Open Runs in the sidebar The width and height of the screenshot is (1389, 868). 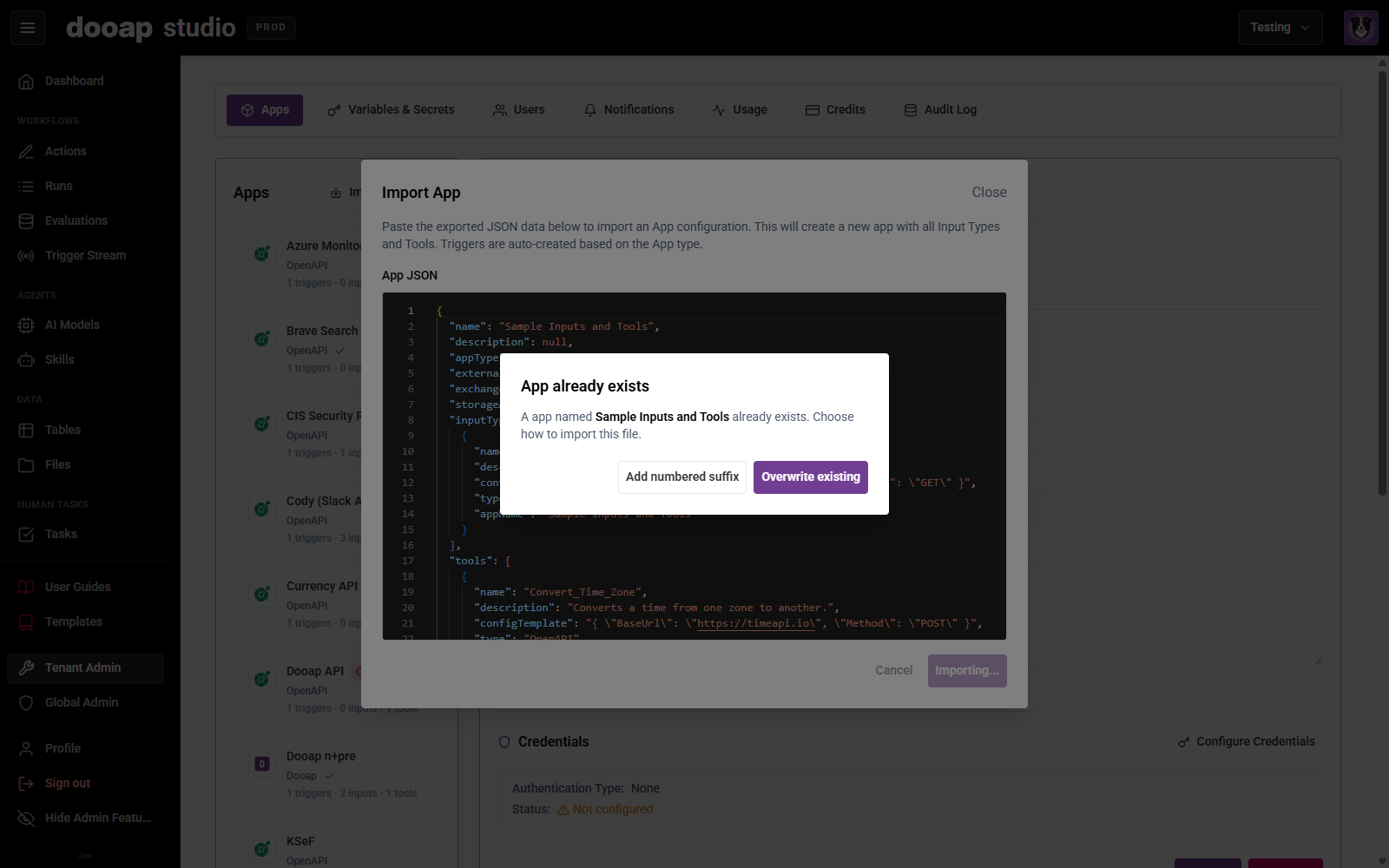(x=85, y=186)
